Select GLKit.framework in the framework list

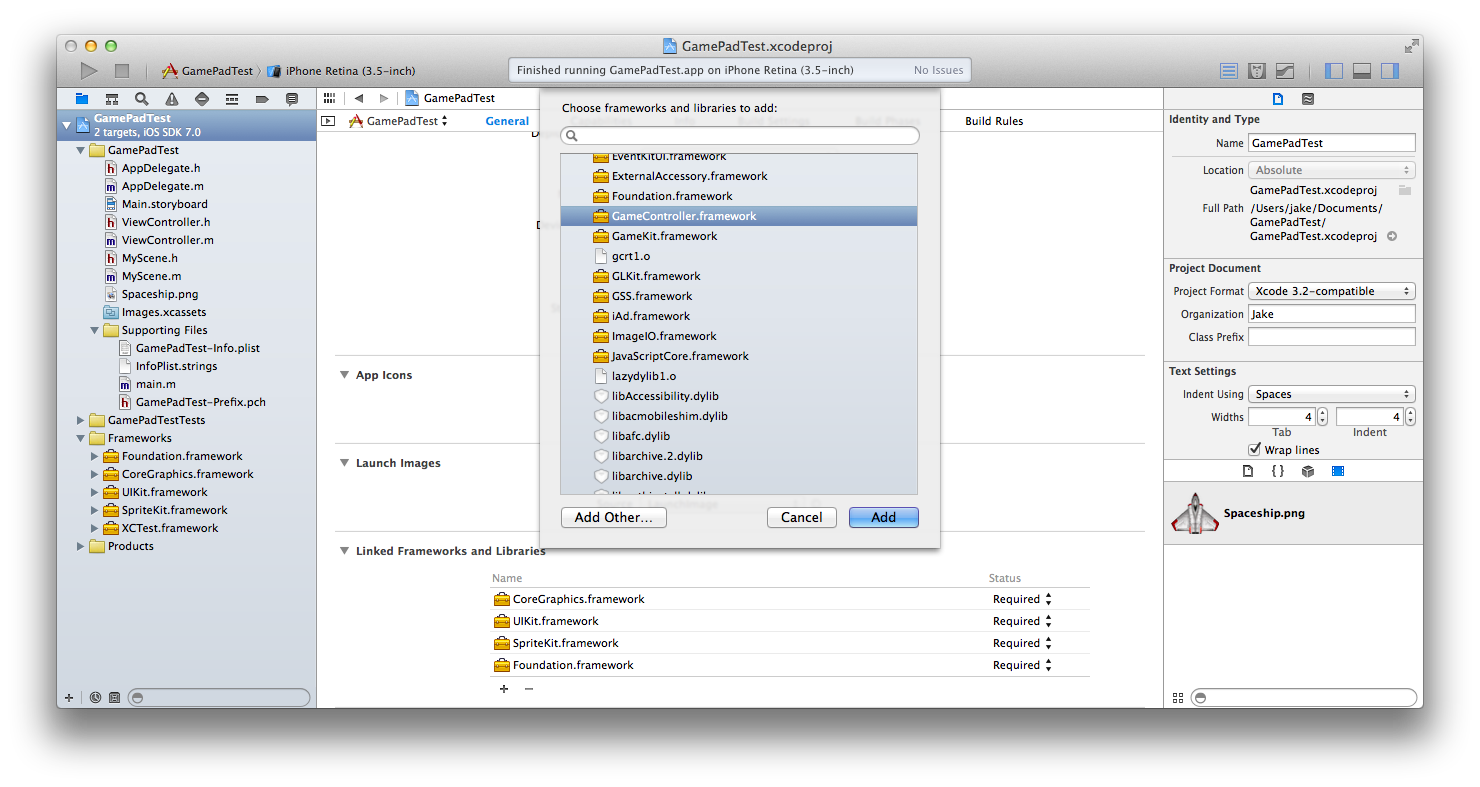point(739,276)
